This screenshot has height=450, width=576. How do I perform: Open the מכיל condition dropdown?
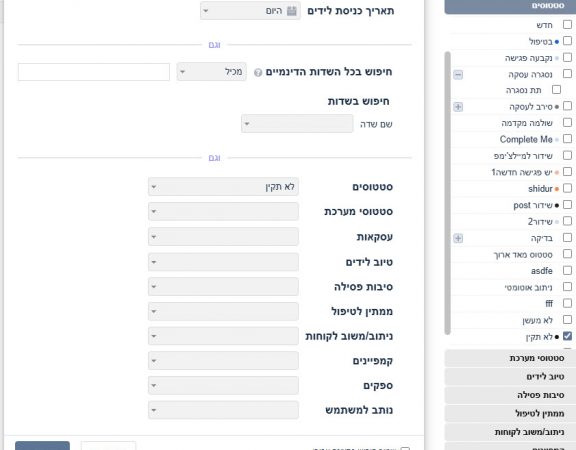pos(211,72)
